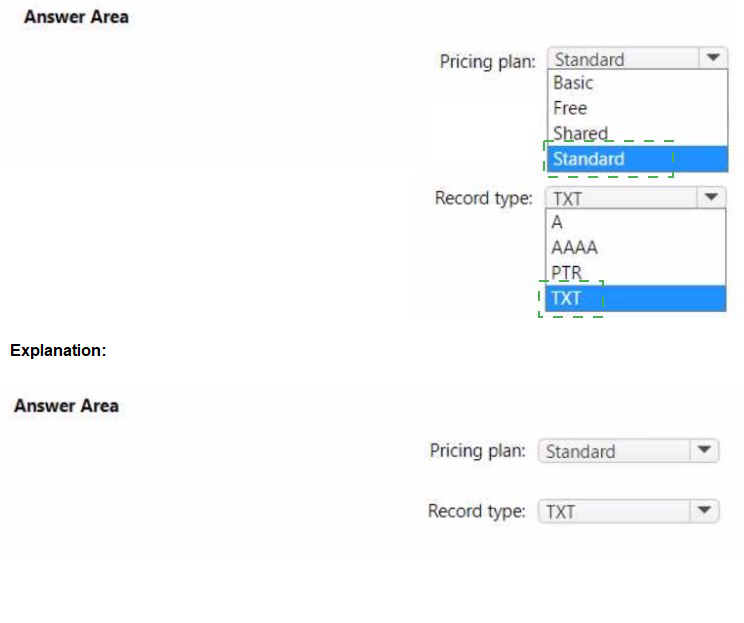Expand Record type dropdown arrow under Explanation
This screenshot has width=744, height=623.
[x=704, y=511]
